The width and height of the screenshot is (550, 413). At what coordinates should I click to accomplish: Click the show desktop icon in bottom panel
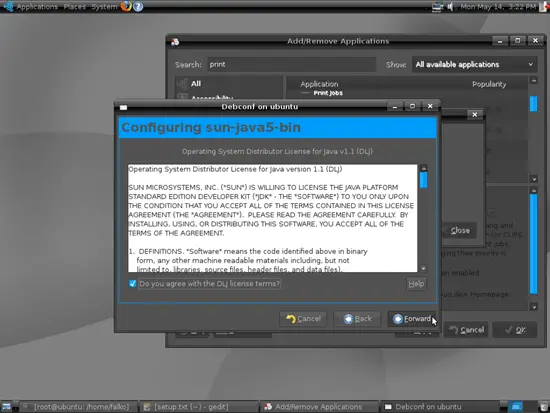click(x=6, y=407)
